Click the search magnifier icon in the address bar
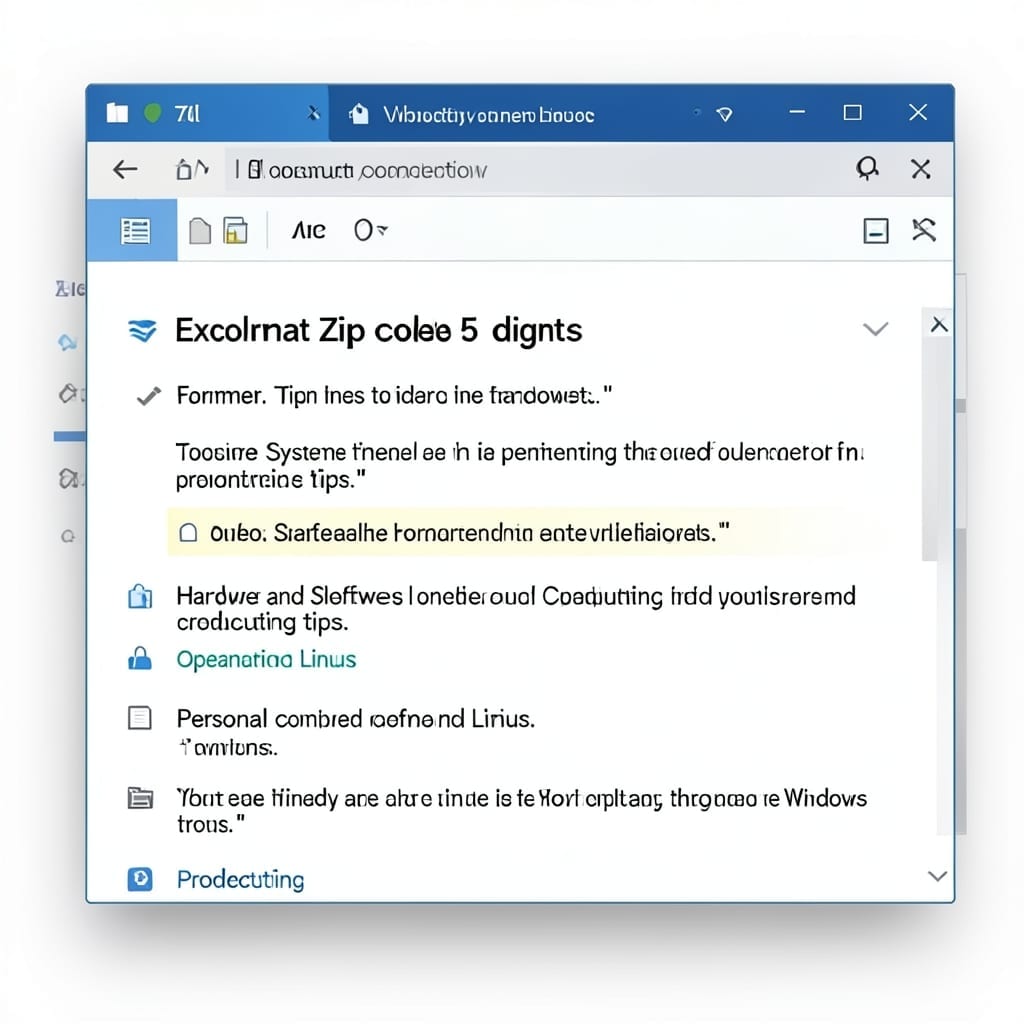 [867, 169]
